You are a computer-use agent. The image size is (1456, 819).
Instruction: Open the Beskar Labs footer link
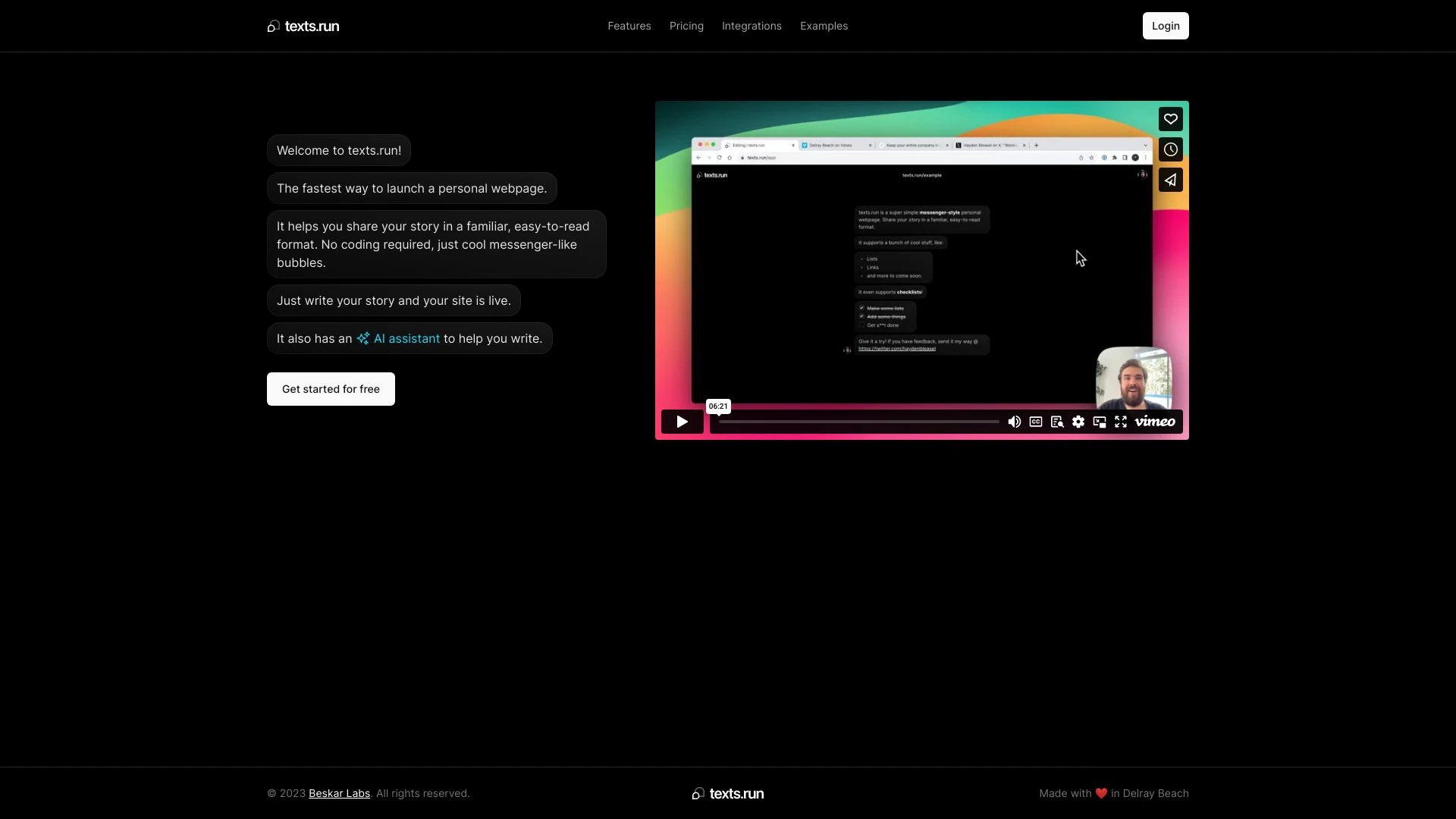339,792
